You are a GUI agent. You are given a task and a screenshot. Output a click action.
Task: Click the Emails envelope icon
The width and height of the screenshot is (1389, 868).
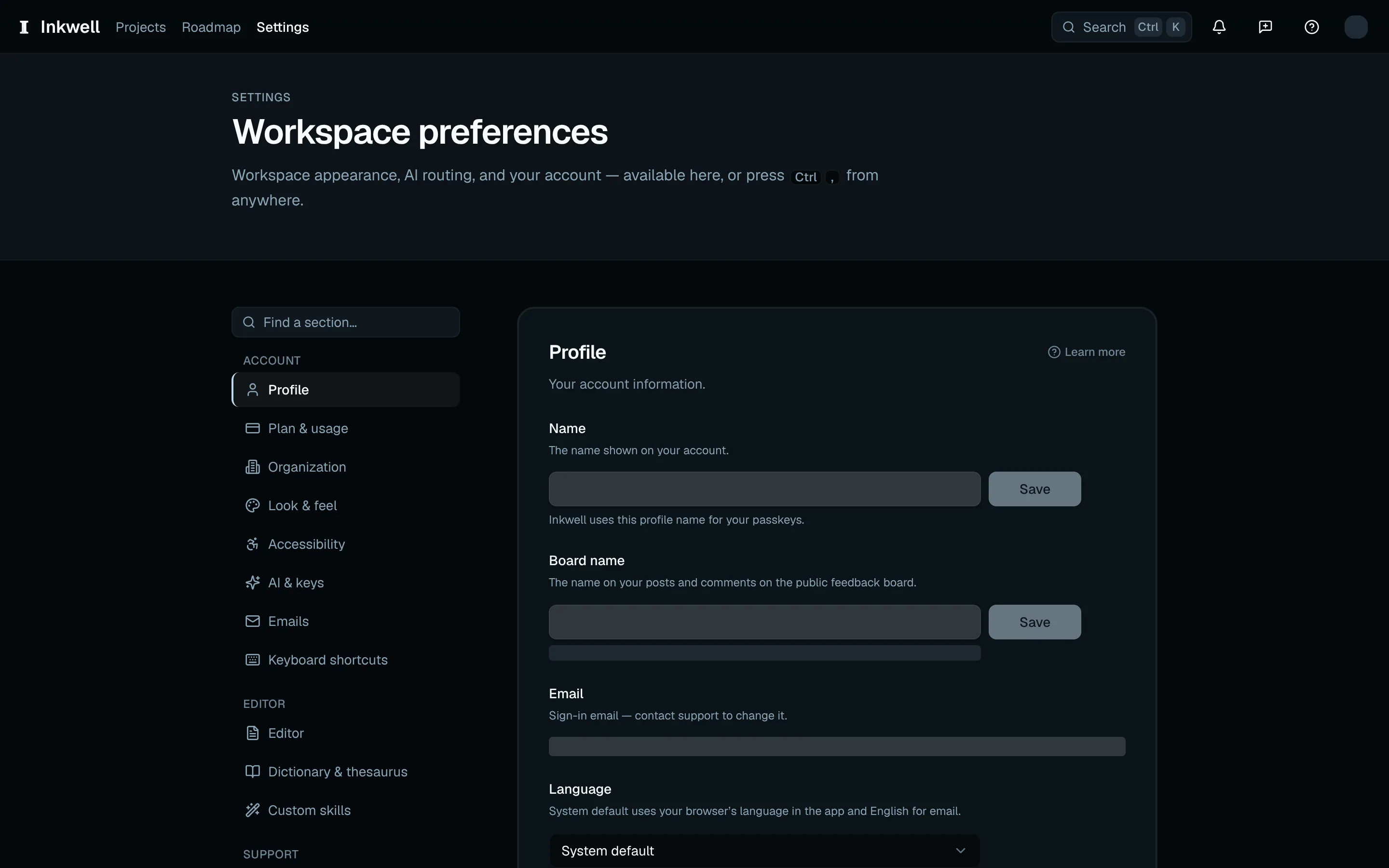coord(253,621)
